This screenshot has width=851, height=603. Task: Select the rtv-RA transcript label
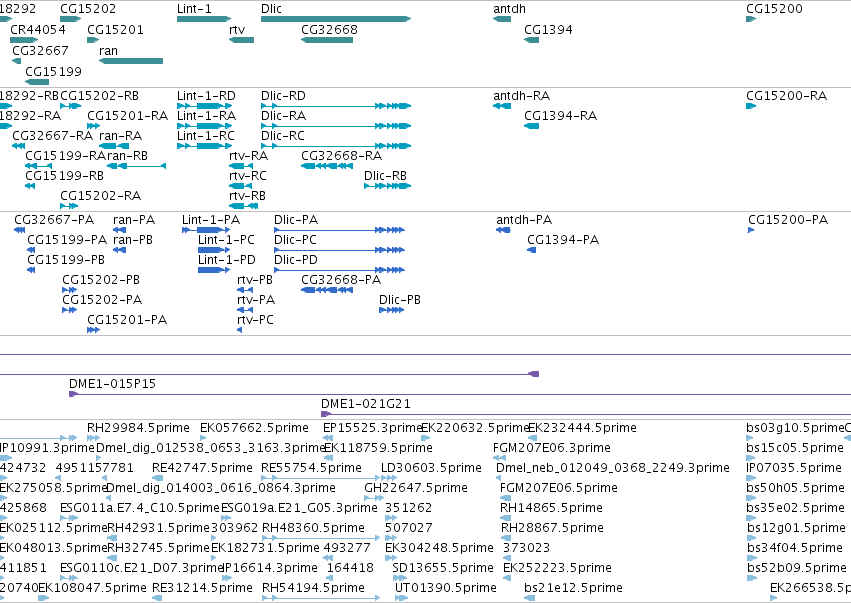pyautogui.click(x=249, y=156)
